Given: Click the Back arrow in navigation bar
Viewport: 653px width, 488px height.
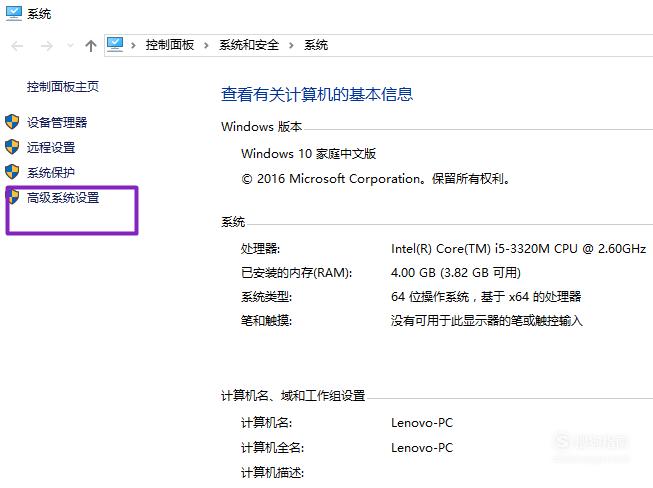Looking at the screenshot, I should pos(17,46).
